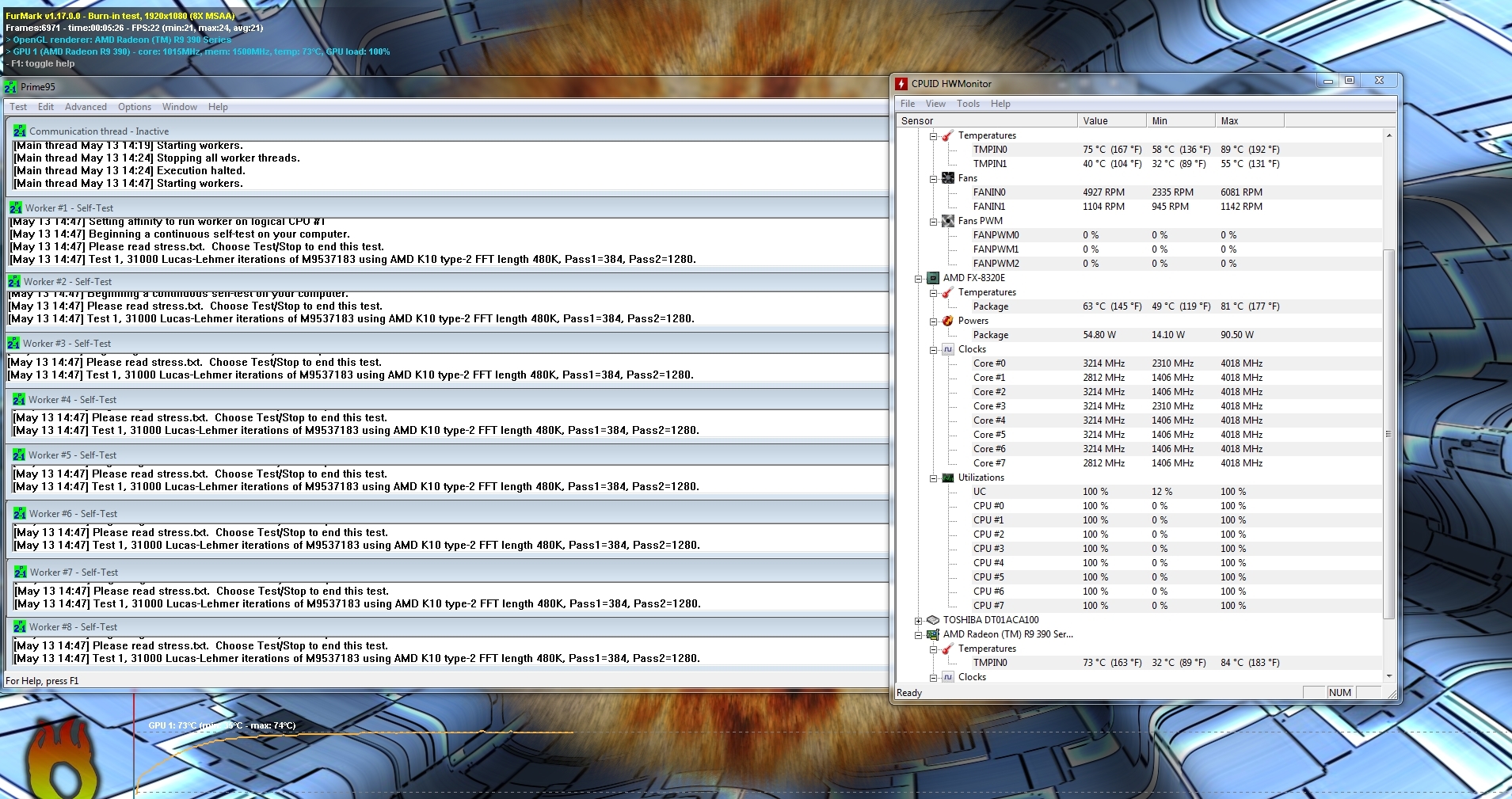Click the Communication thread window icon
Screen dimensions: 1512x799
20,131
